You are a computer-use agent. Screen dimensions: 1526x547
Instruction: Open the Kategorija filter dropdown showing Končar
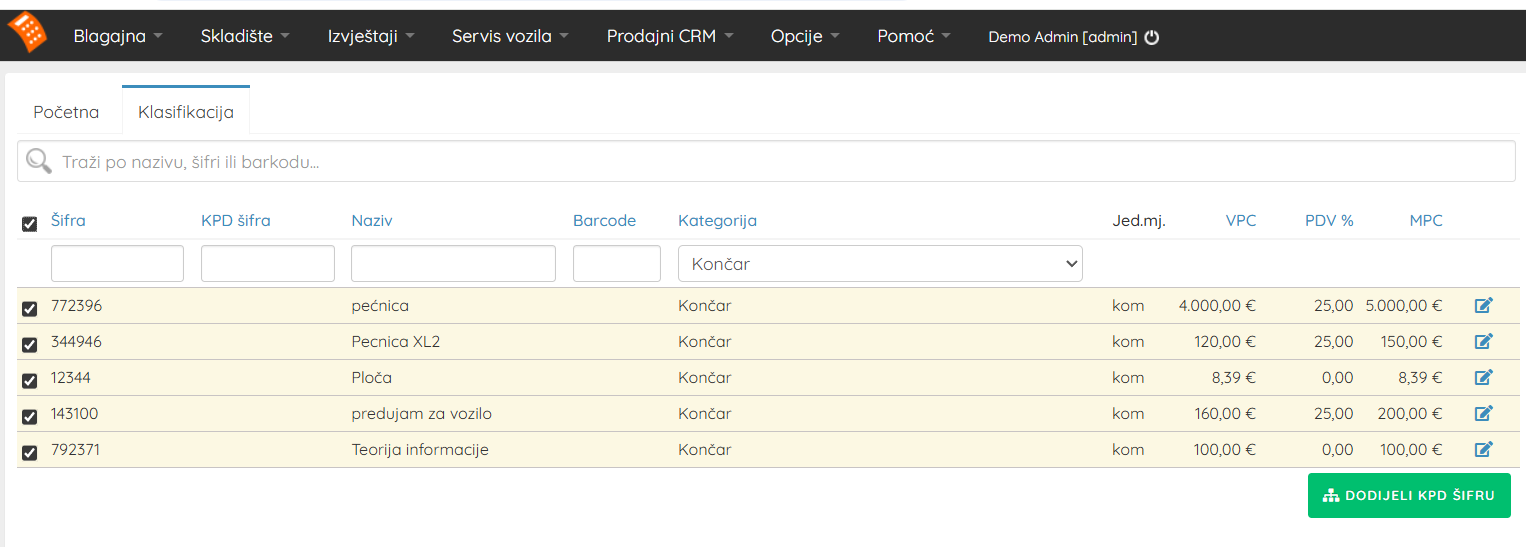(x=880, y=264)
